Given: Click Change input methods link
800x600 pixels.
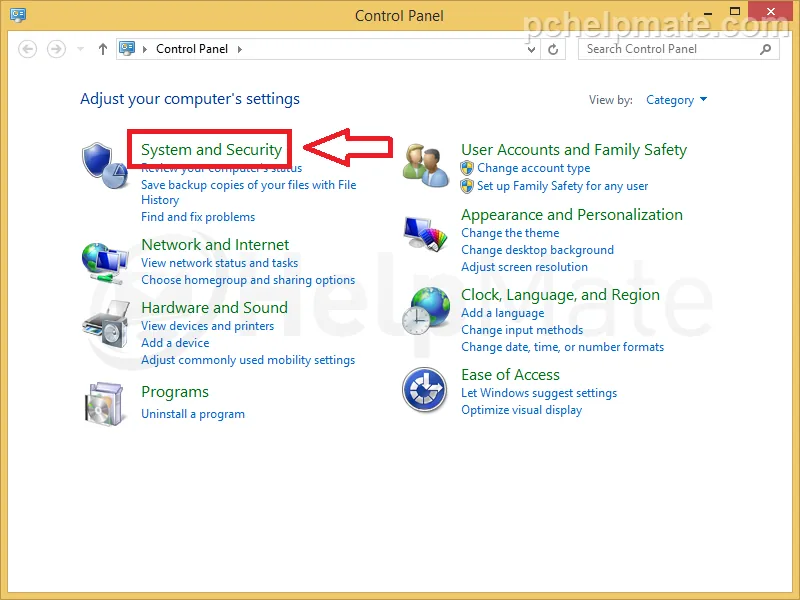Looking at the screenshot, I should point(522,330).
